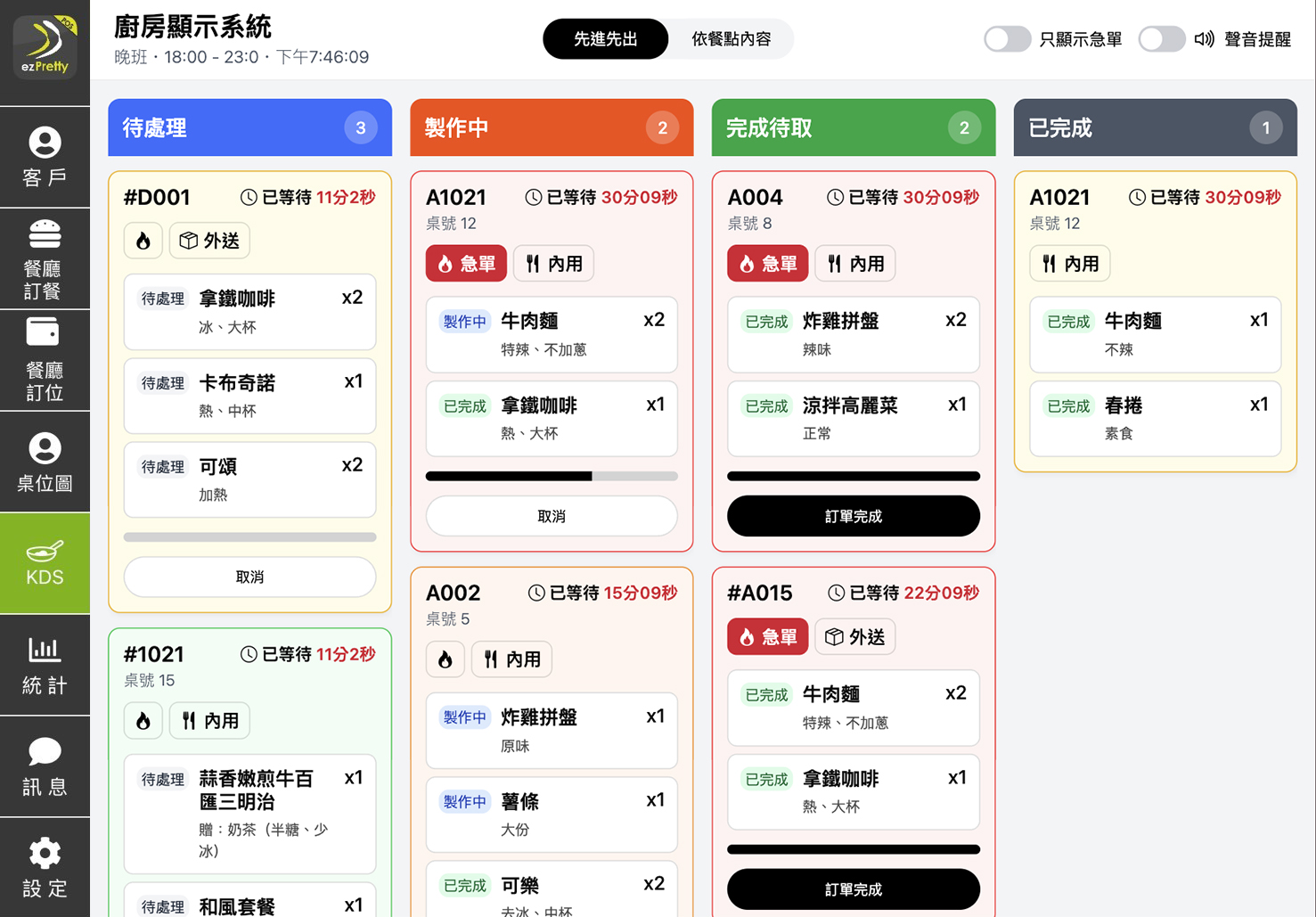The height and width of the screenshot is (917, 1316).
Task: Turn on 聲音提醒 sound alerts
Action: point(1162,39)
